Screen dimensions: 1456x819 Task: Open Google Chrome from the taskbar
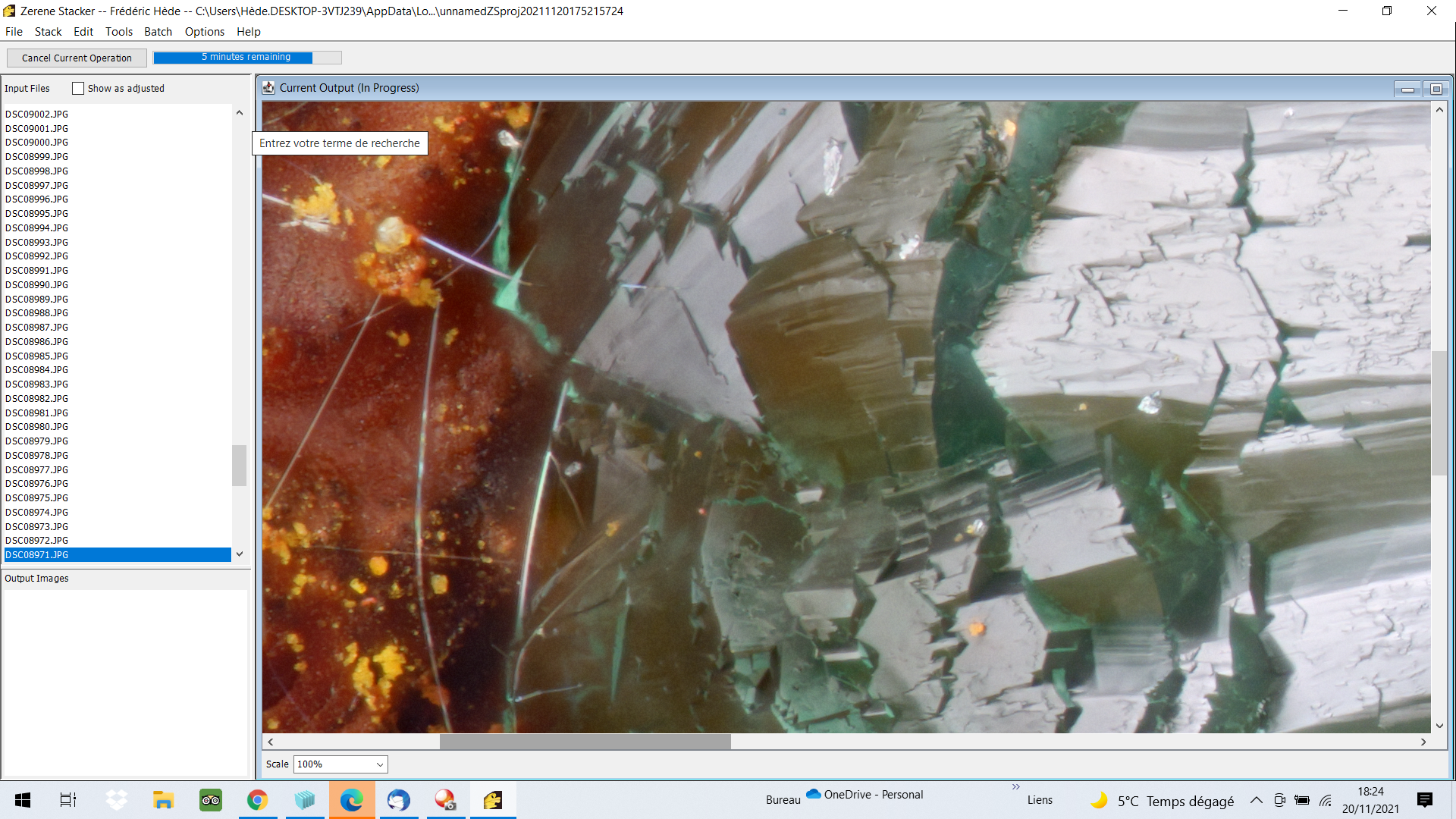click(x=258, y=800)
